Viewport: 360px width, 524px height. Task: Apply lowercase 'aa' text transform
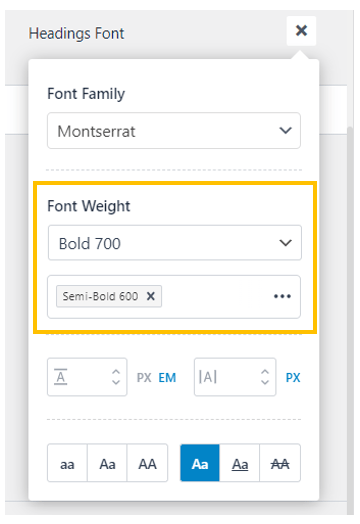click(68, 463)
